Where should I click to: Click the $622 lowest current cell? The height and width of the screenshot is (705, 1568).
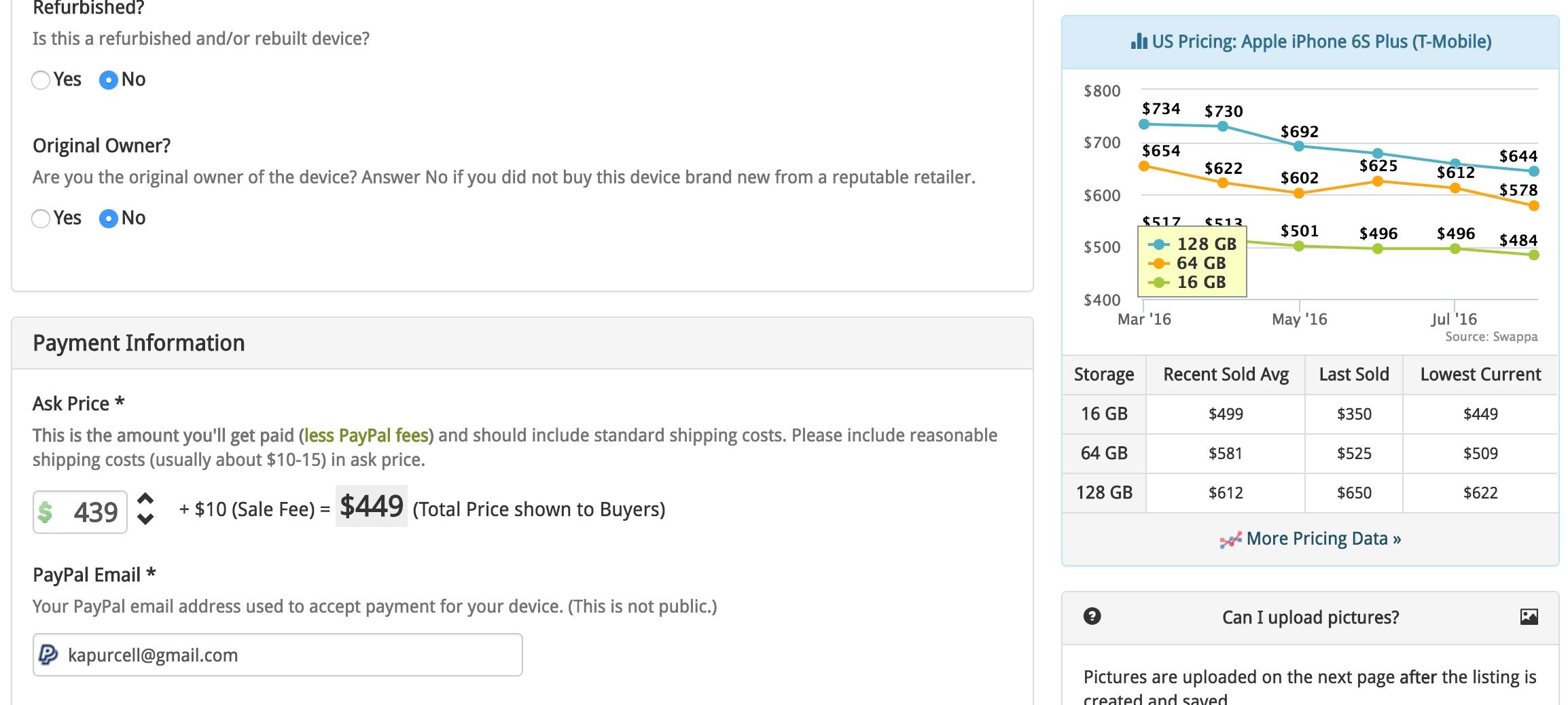(x=1480, y=492)
